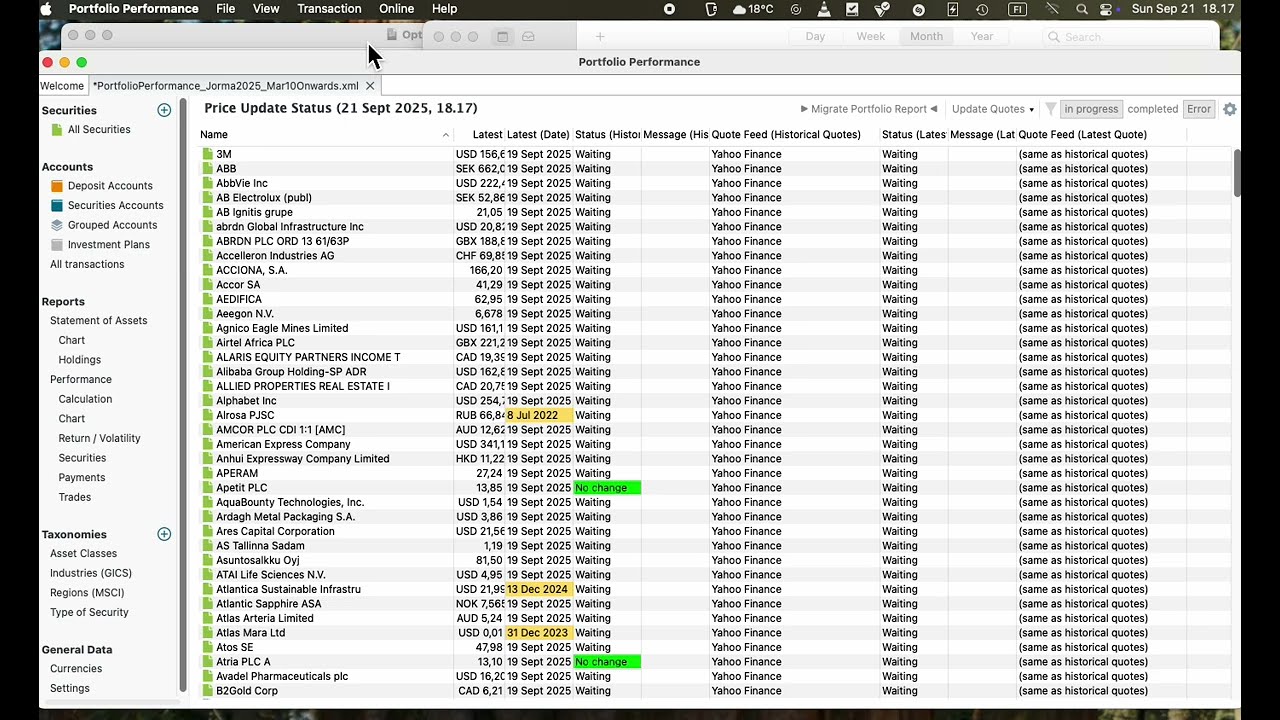Toggle the in progress filter

1091,109
